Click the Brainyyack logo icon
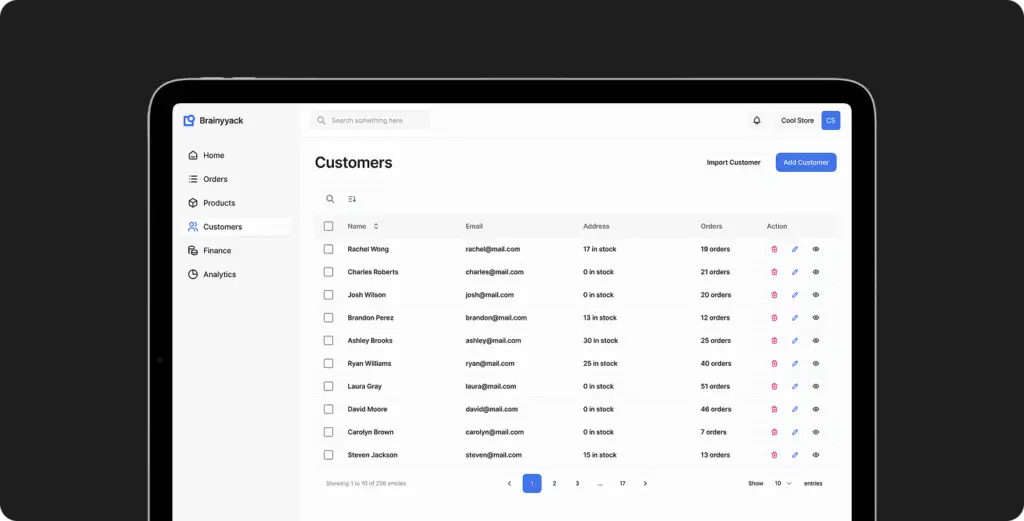 click(189, 120)
